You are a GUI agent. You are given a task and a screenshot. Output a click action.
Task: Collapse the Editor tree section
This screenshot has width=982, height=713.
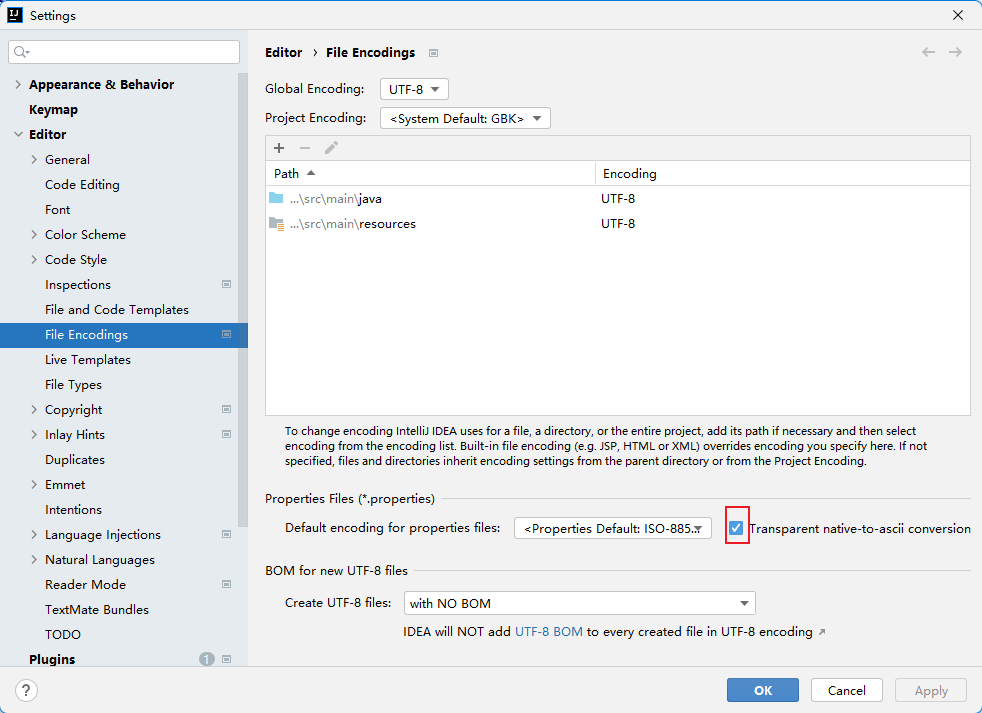click(18, 134)
